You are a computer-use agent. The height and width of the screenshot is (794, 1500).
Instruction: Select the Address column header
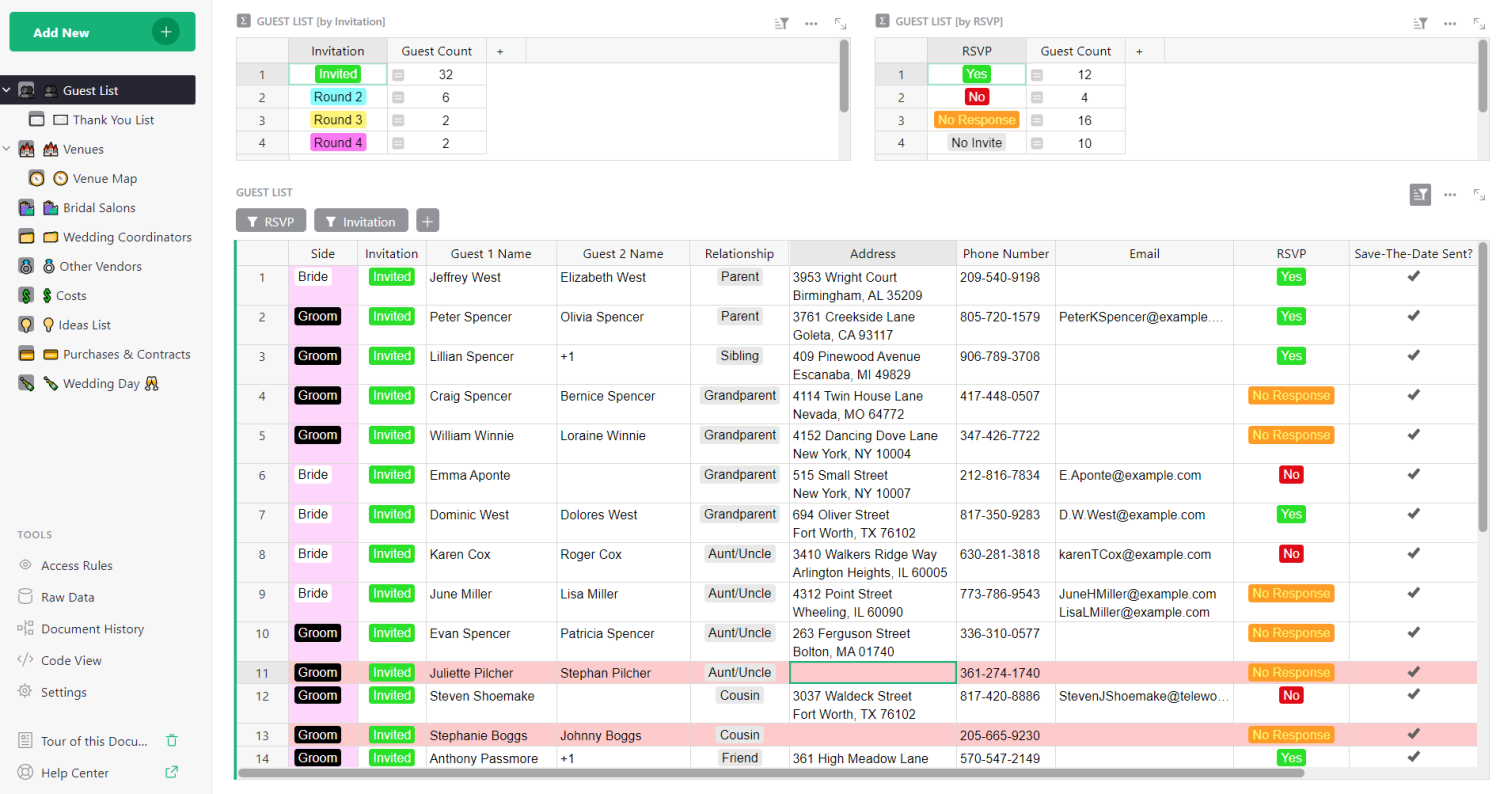tap(873, 253)
